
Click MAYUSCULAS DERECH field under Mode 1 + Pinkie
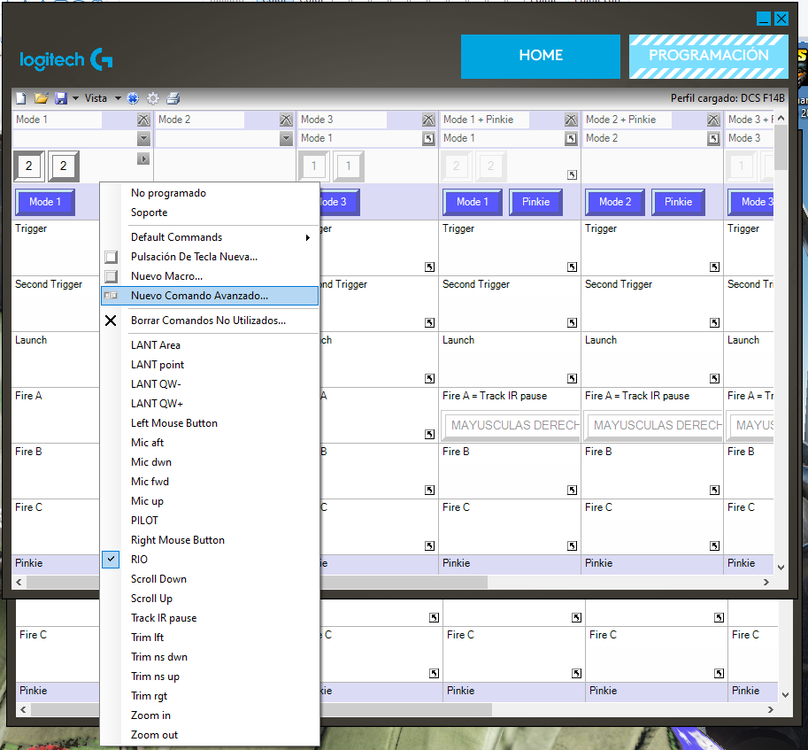coord(510,425)
